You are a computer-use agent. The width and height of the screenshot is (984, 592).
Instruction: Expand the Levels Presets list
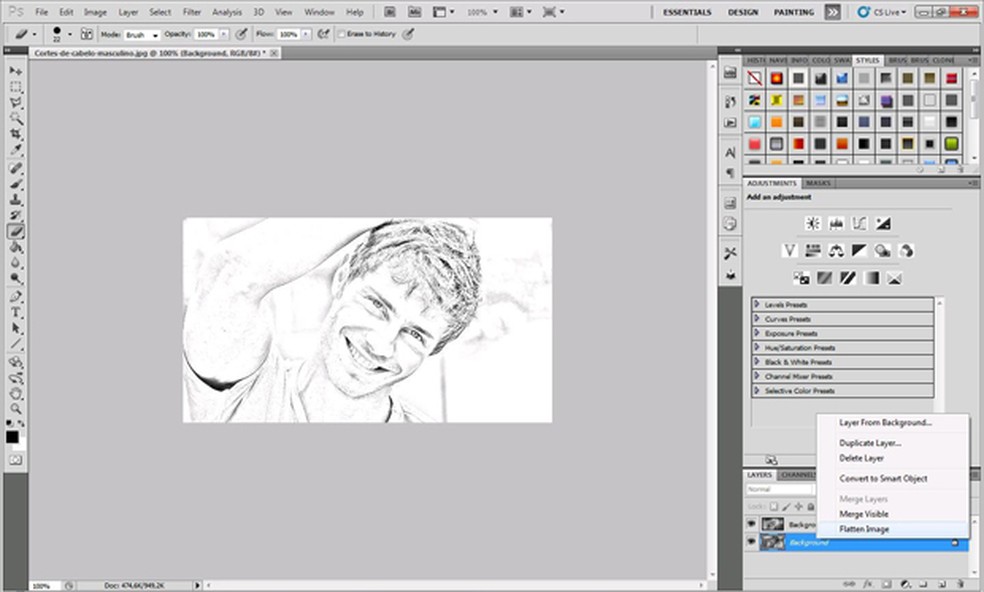tap(757, 304)
